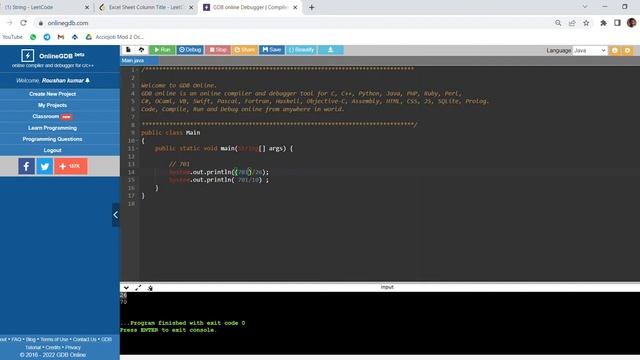Open the YouTube bookmark
This screenshot has width=640, height=360.
pyautogui.click(x=12, y=37)
